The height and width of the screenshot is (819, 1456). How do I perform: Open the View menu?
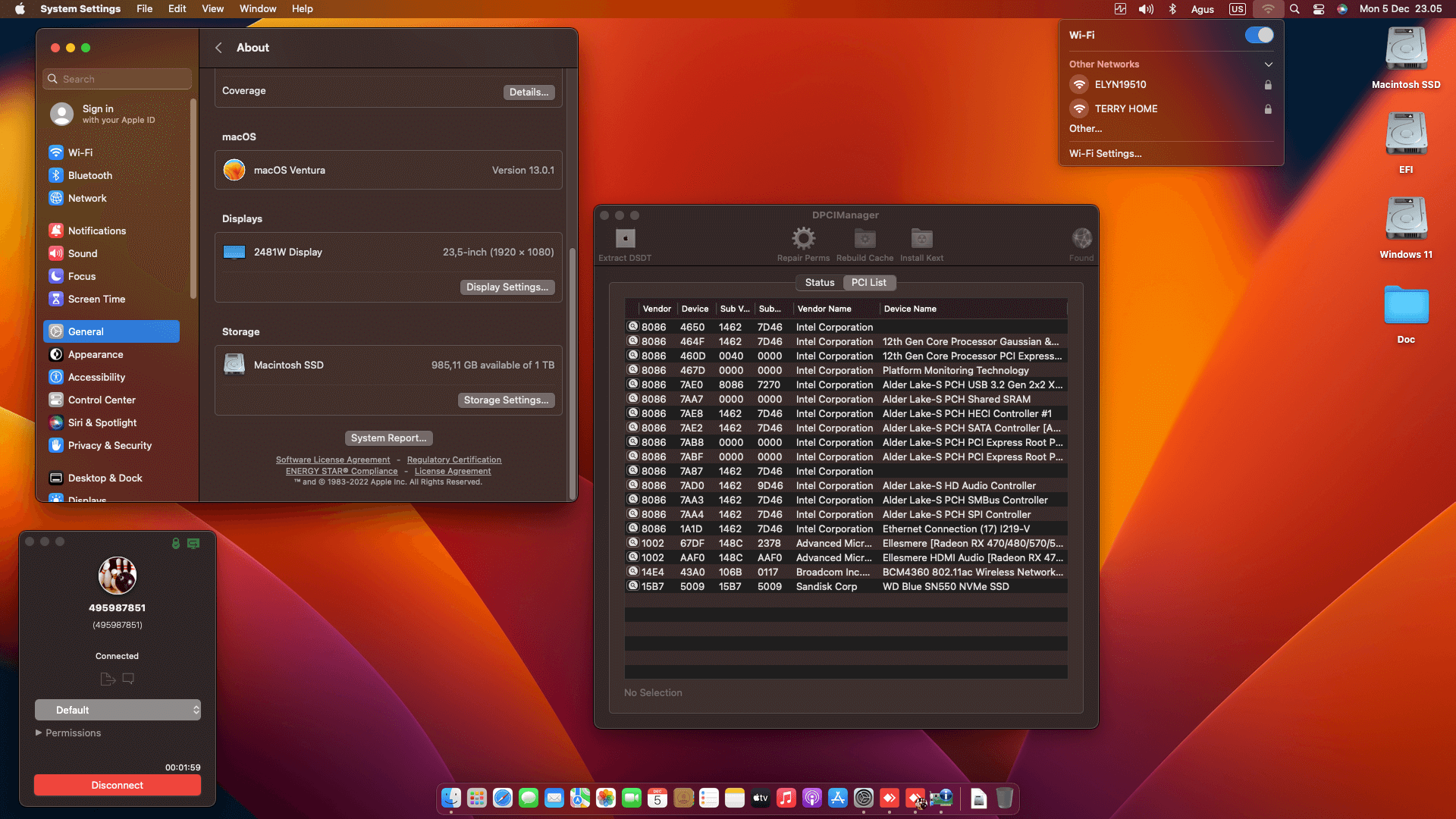click(x=212, y=9)
